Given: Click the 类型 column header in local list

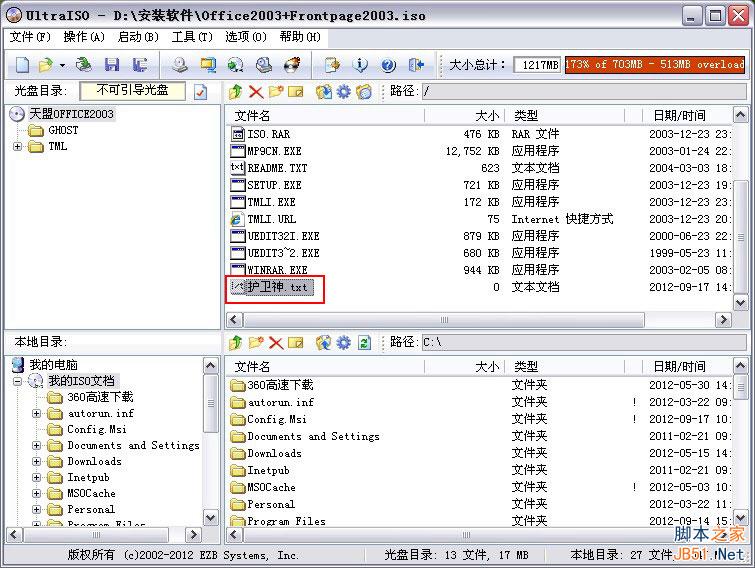Looking at the screenshot, I should click(564, 367).
